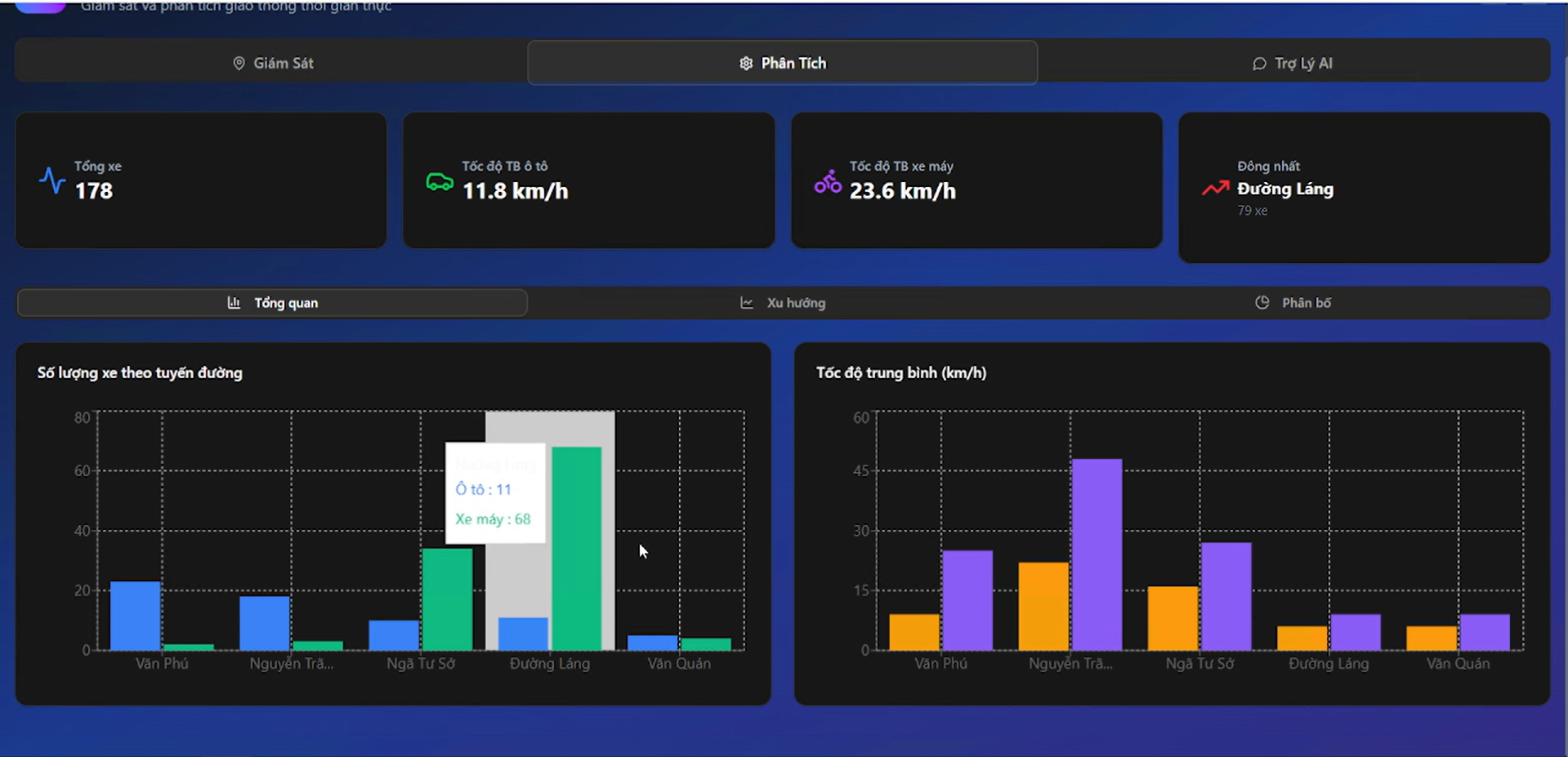The height and width of the screenshot is (757, 1568).
Task: Click the green Ngã Tư Sở bar in vehicle count chart
Action: coord(447,599)
